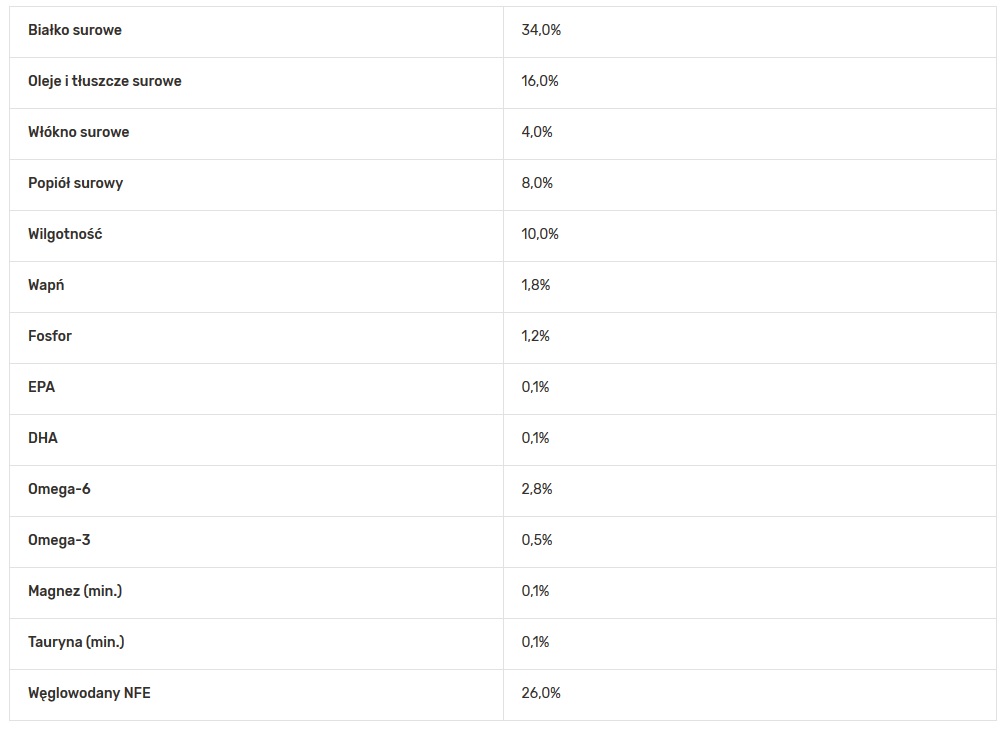The width and height of the screenshot is (1007, 729).
Task: Click the Wapń row label
Action: [46, 285]
